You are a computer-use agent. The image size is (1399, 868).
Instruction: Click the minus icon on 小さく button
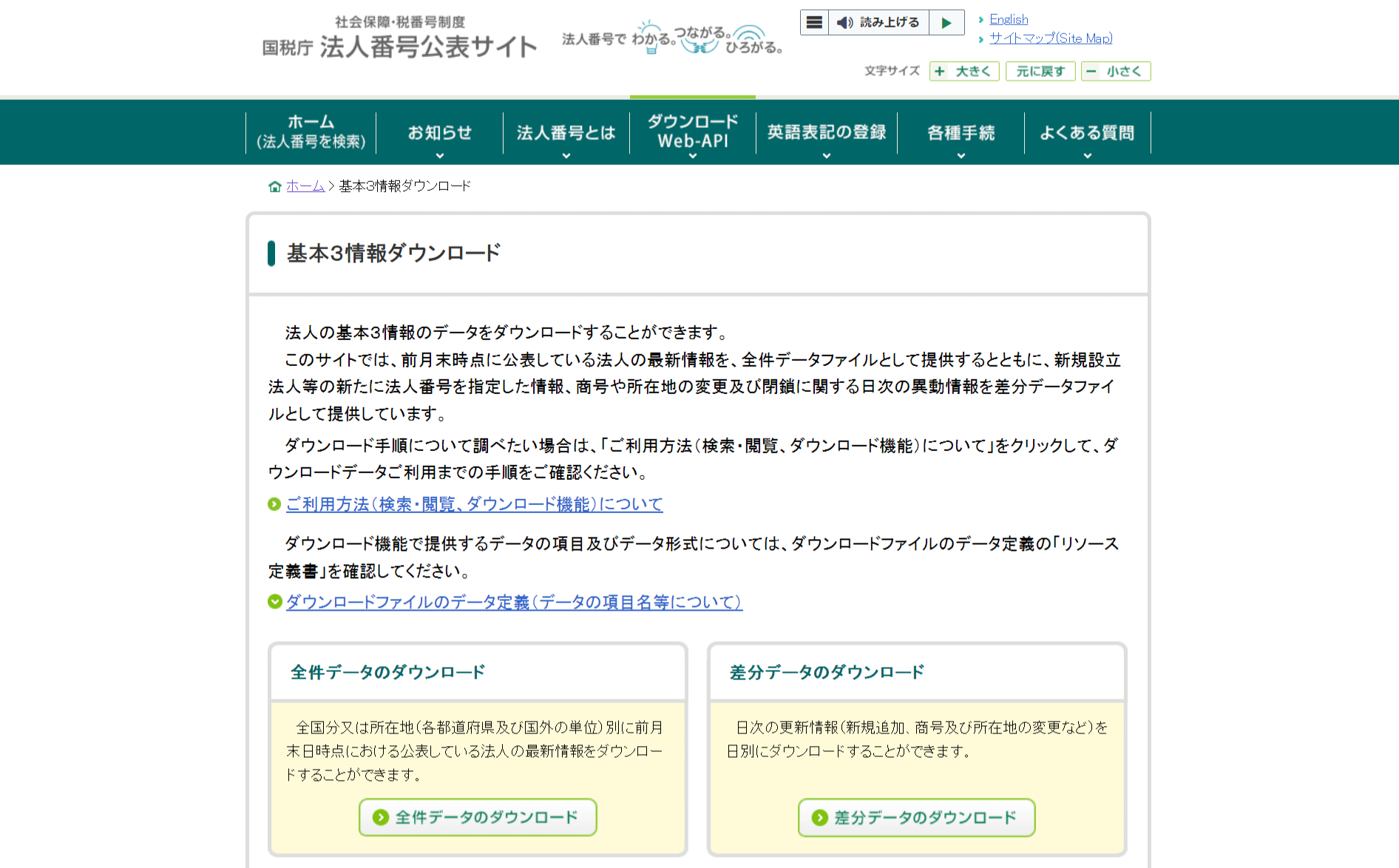1091,71
